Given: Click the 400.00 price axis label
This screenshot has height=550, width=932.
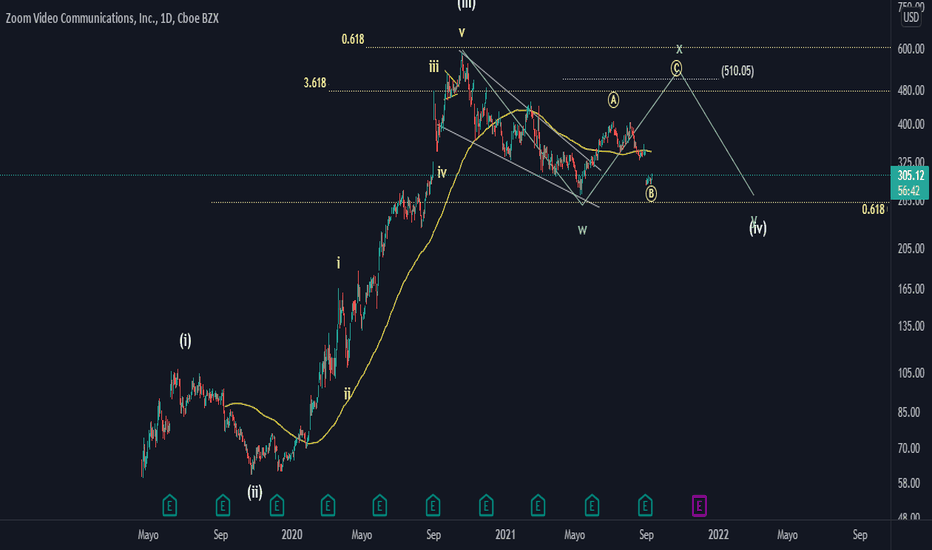Looking at the screenshot, I should (x=911, y=124).
